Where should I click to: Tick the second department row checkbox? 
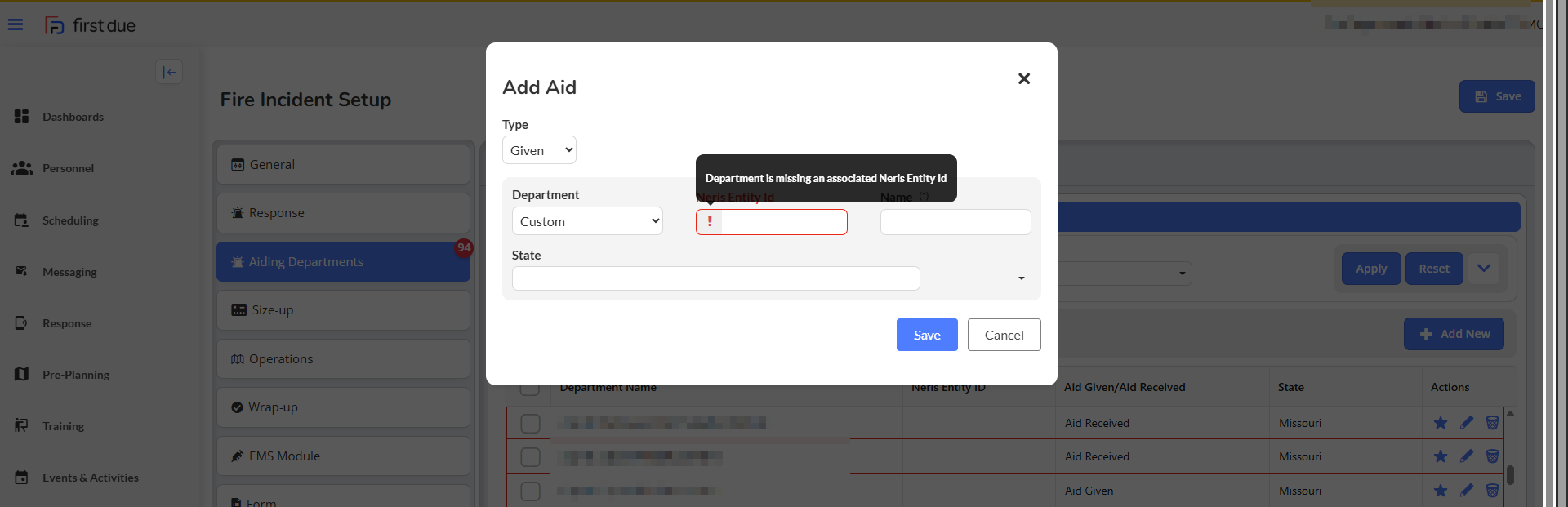(531, 456)
